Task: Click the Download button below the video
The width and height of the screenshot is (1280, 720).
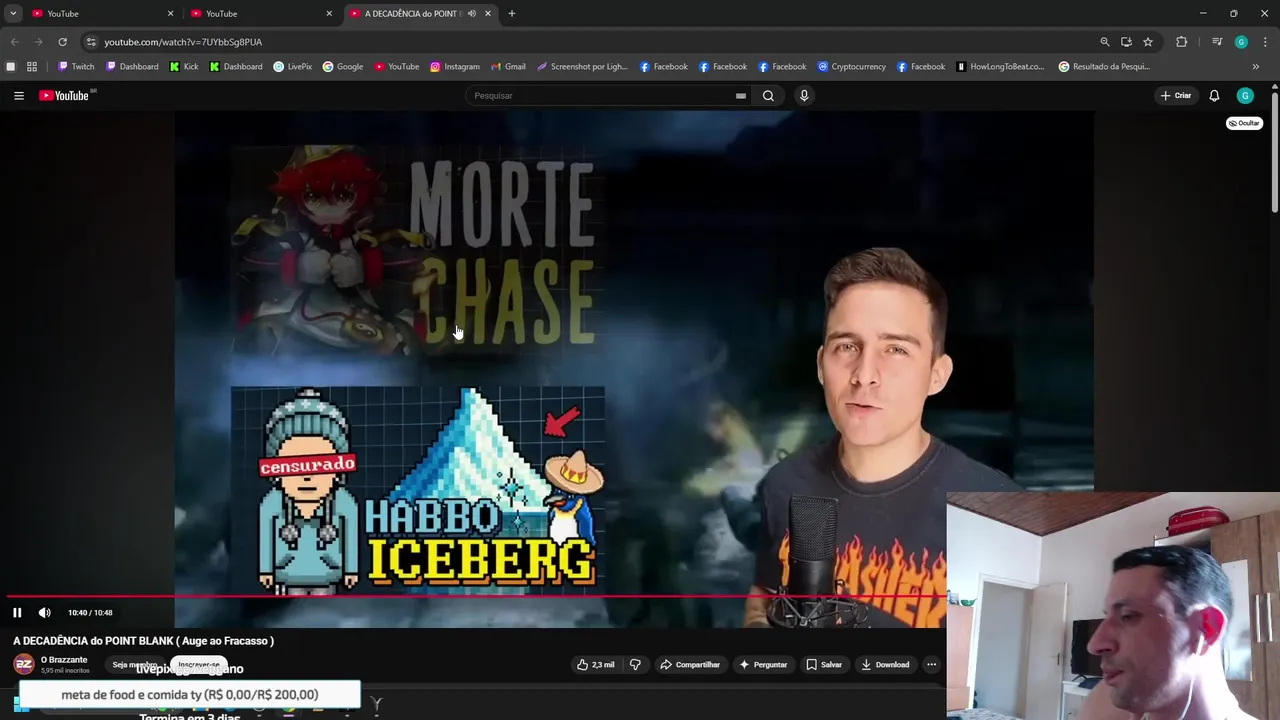Action: point(885,665)
